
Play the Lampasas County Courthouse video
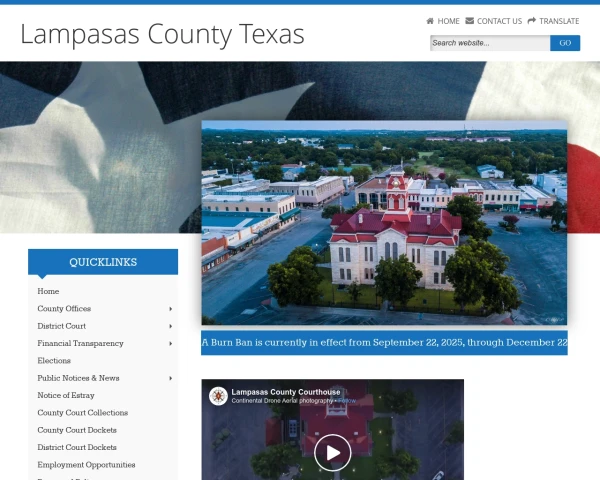click(333, 452)
